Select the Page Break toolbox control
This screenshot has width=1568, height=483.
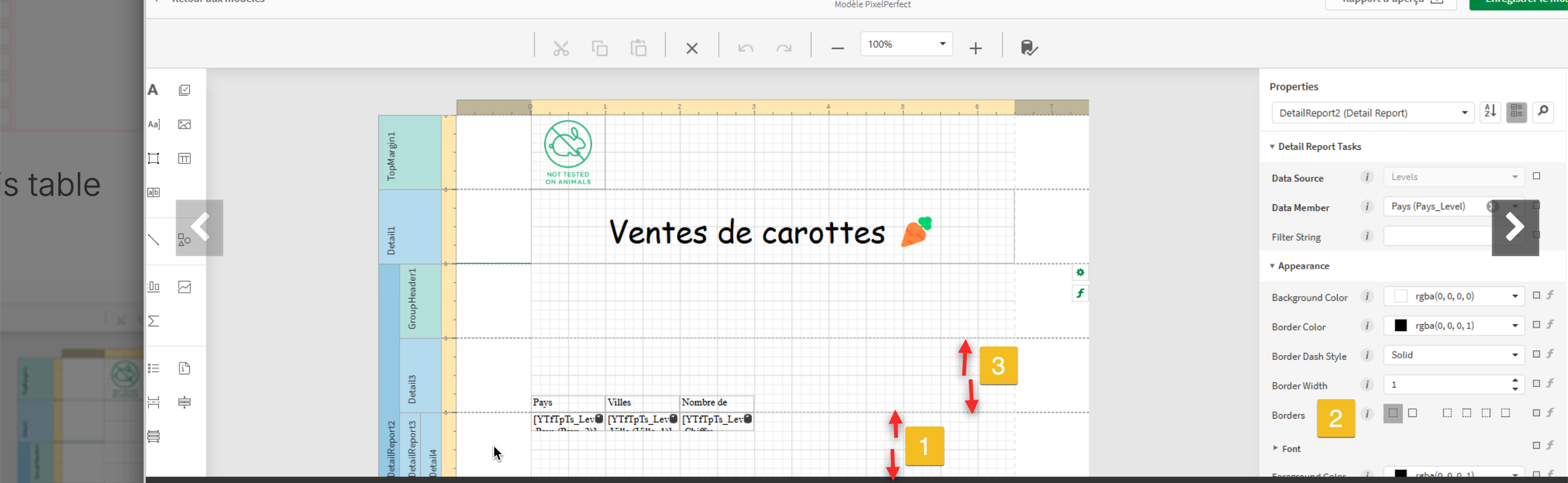point(154,402)
